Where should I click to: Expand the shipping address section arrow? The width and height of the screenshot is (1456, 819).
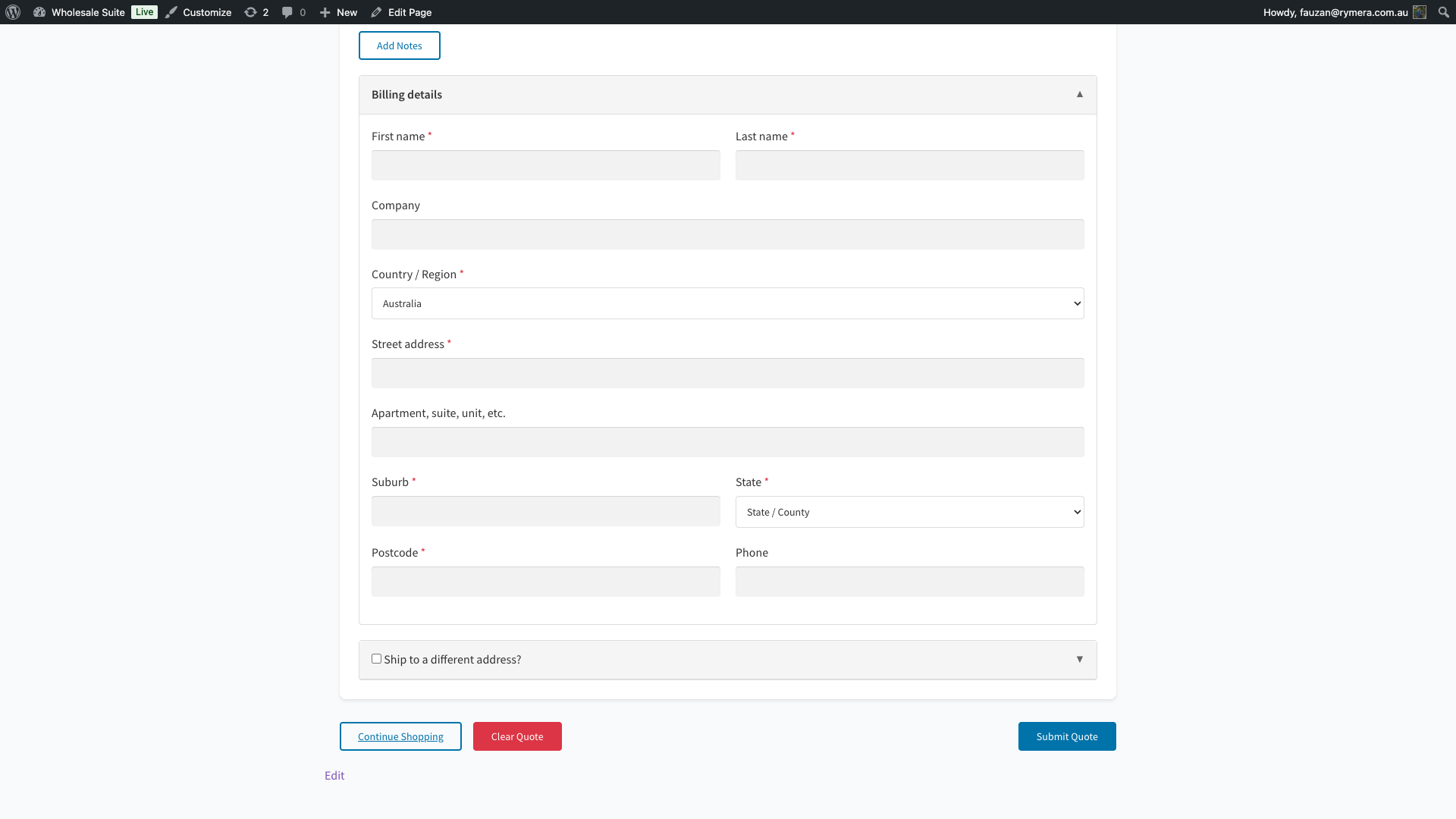tap(1079, 659)
